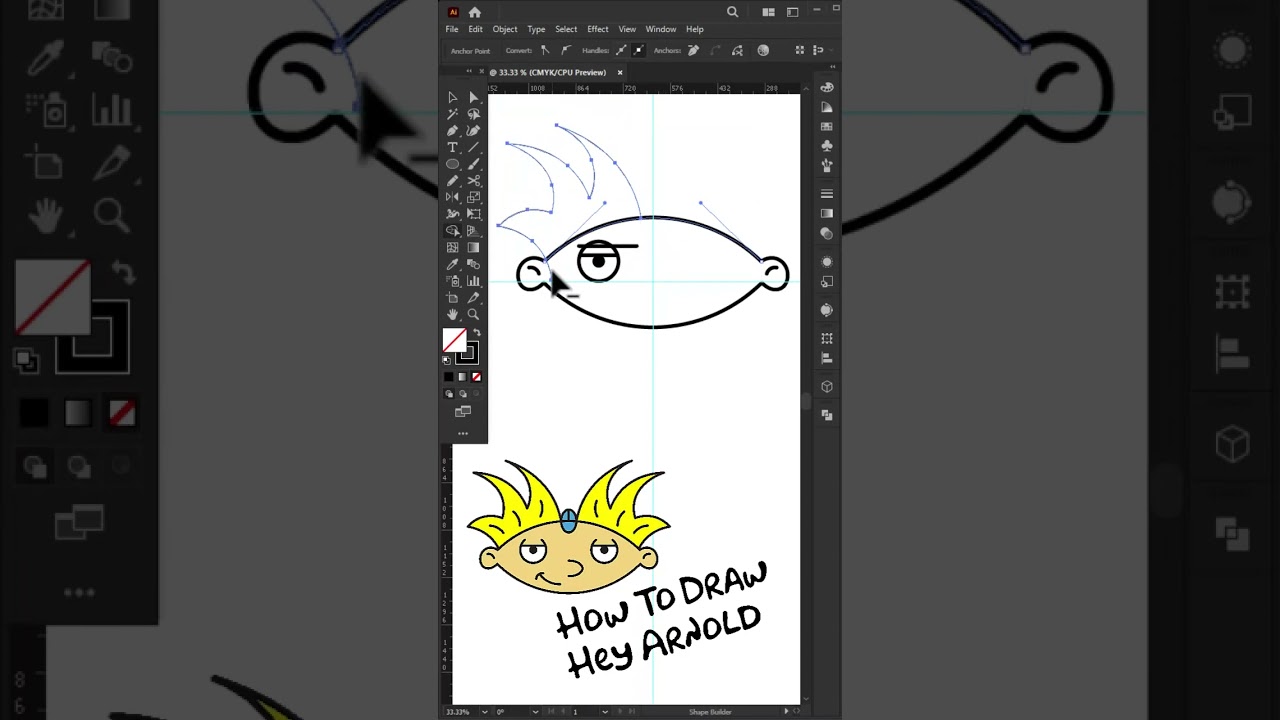The image size is (1280, 720).
Task: Select the Width/Warp tool
Action: 452,214
